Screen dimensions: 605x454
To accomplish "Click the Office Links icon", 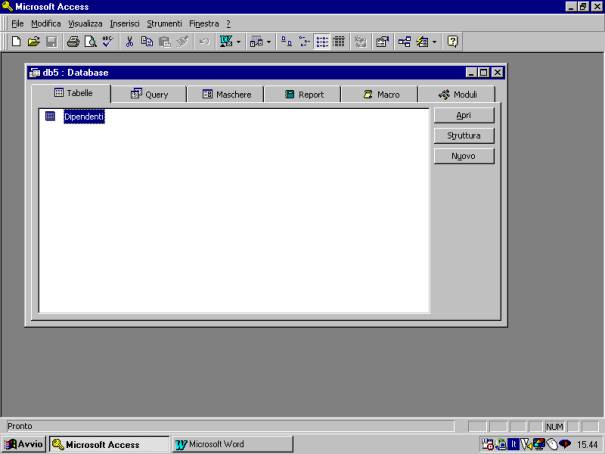I will (226, 41).
